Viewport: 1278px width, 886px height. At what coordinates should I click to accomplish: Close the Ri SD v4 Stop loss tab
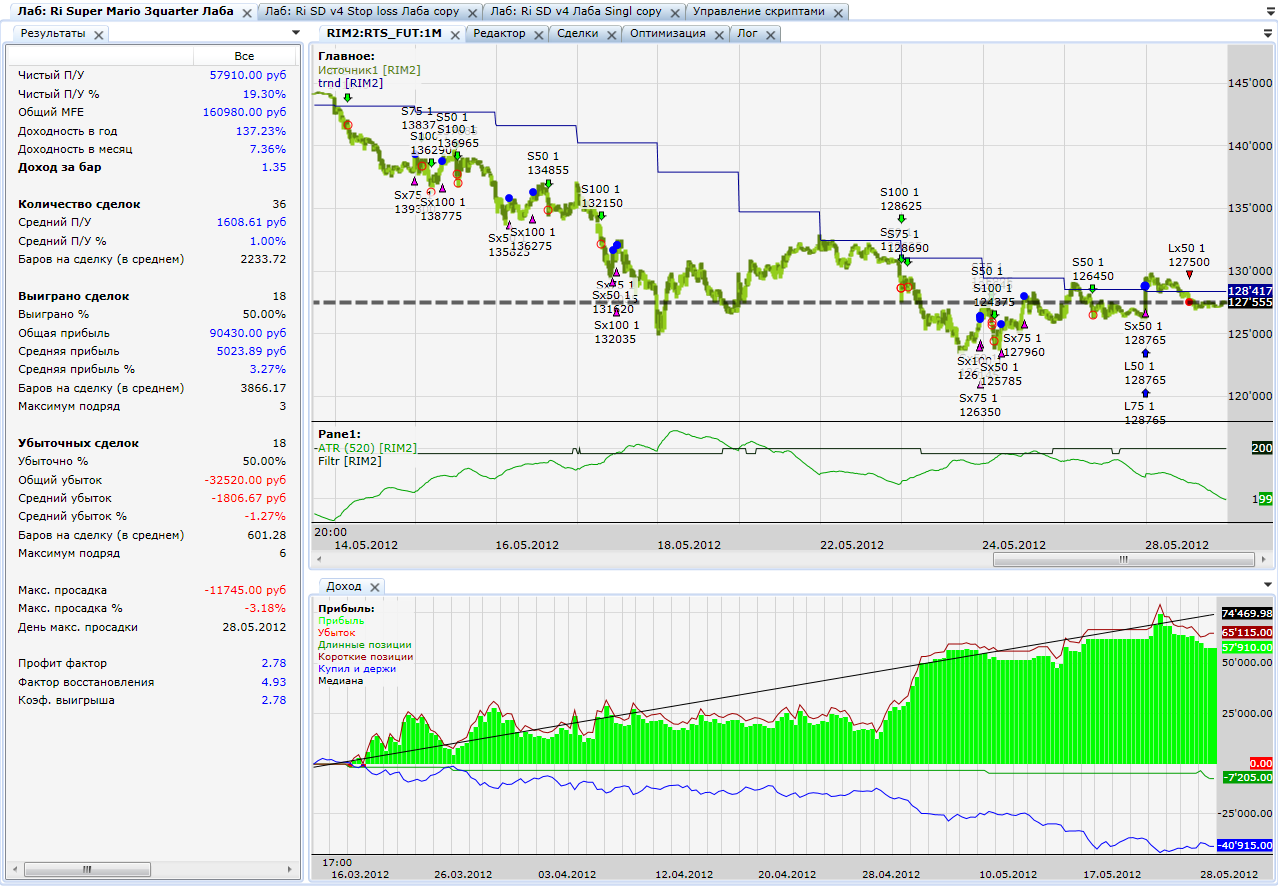tap(470, 13)
